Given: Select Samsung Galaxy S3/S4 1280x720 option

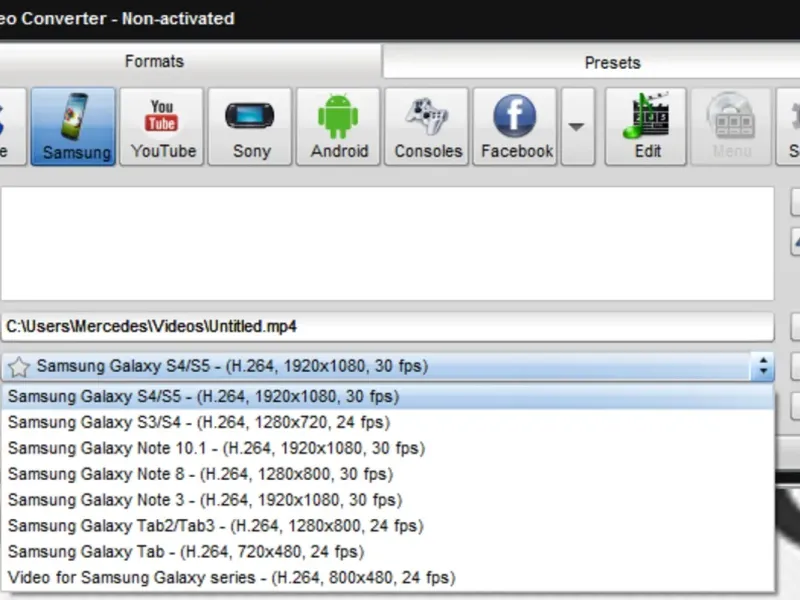Looking at the screenshot, I should [388, 422].
